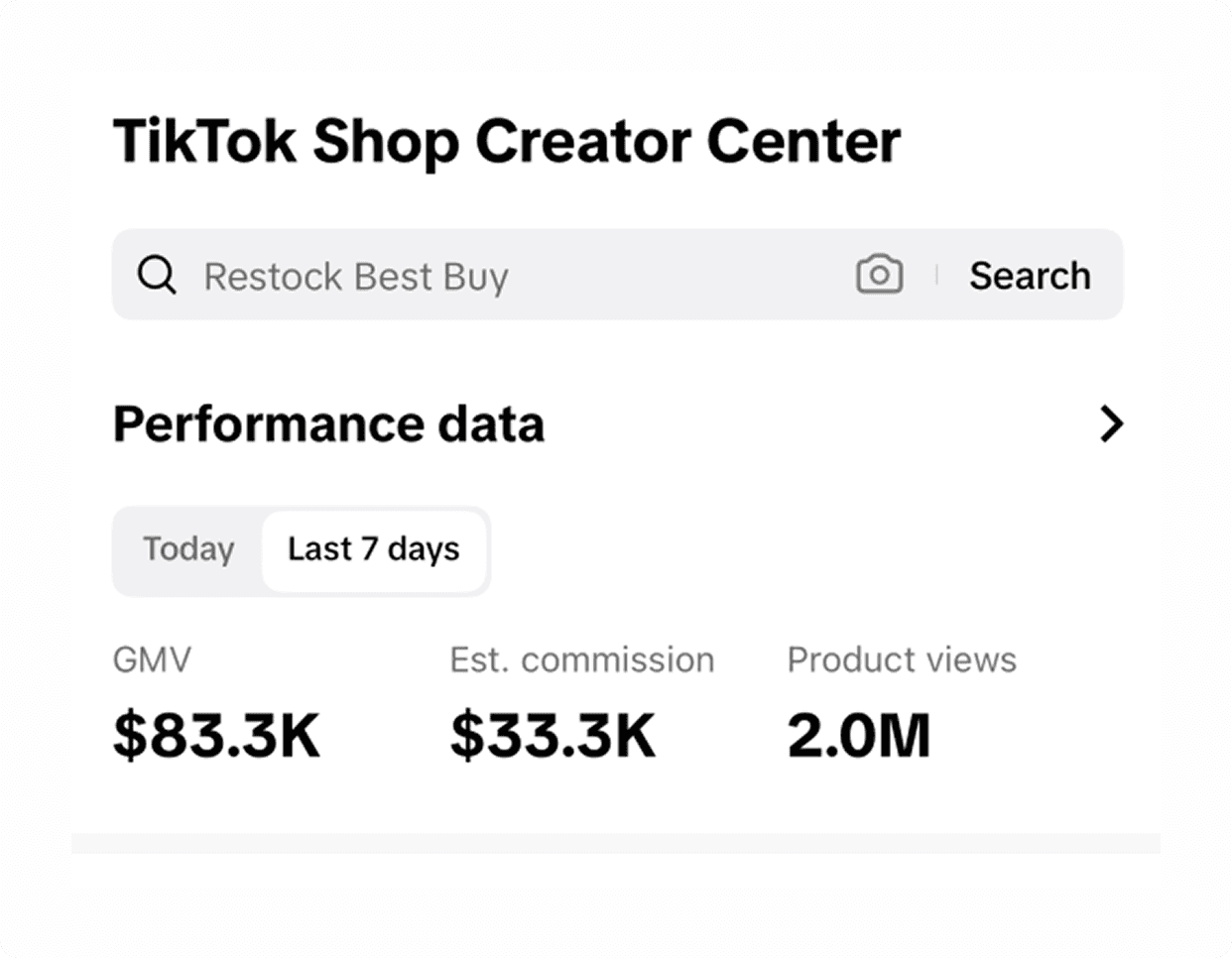This screenshot has height=958, width=1232.
Task: Click empty search bar space before camera icon
Action: pos(680,275)
